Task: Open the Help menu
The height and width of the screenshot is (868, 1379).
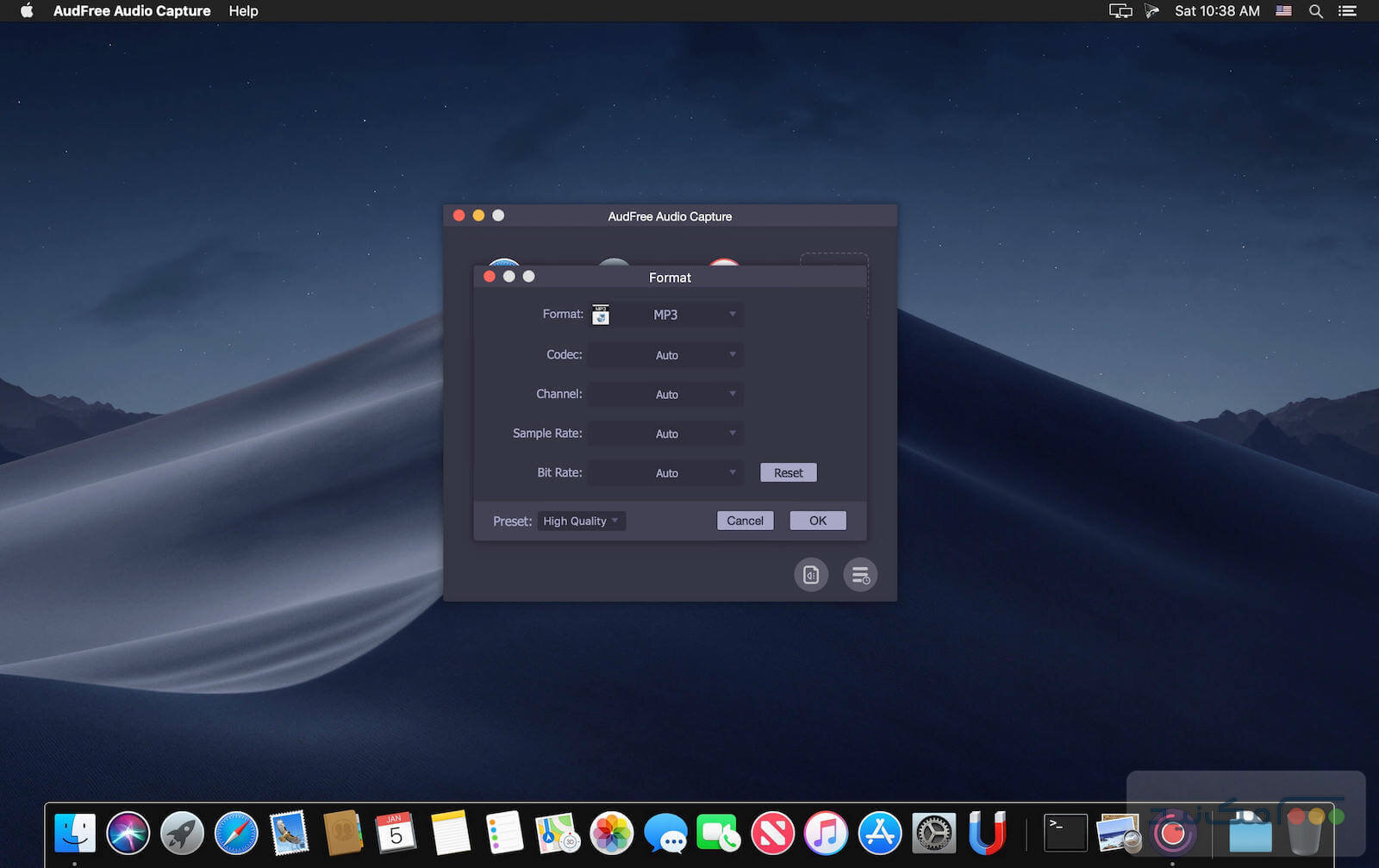Action: click(x=242, y=11)
